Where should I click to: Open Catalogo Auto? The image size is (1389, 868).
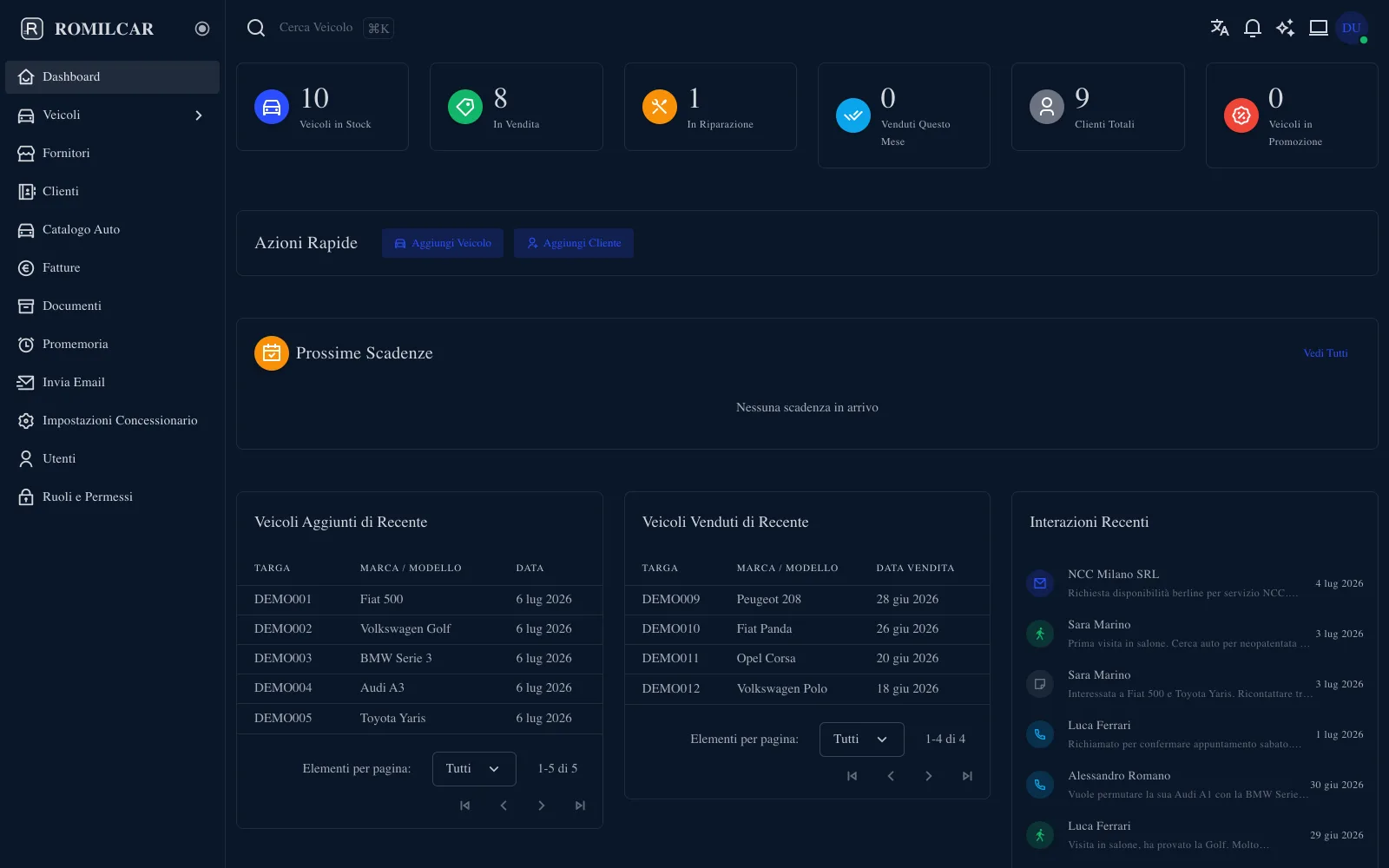(112, 229)
